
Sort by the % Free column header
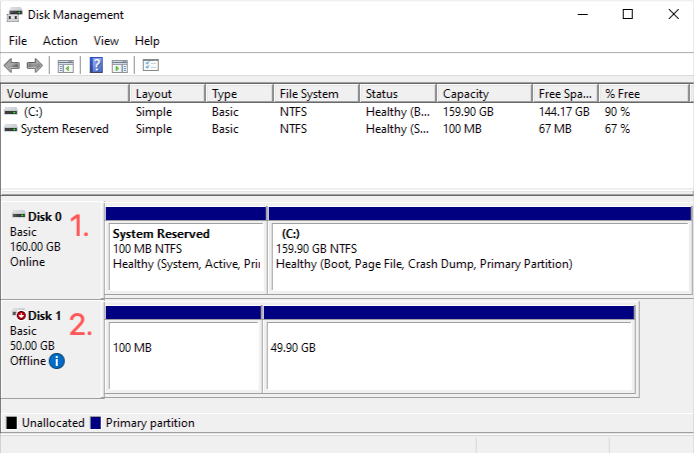644,93
